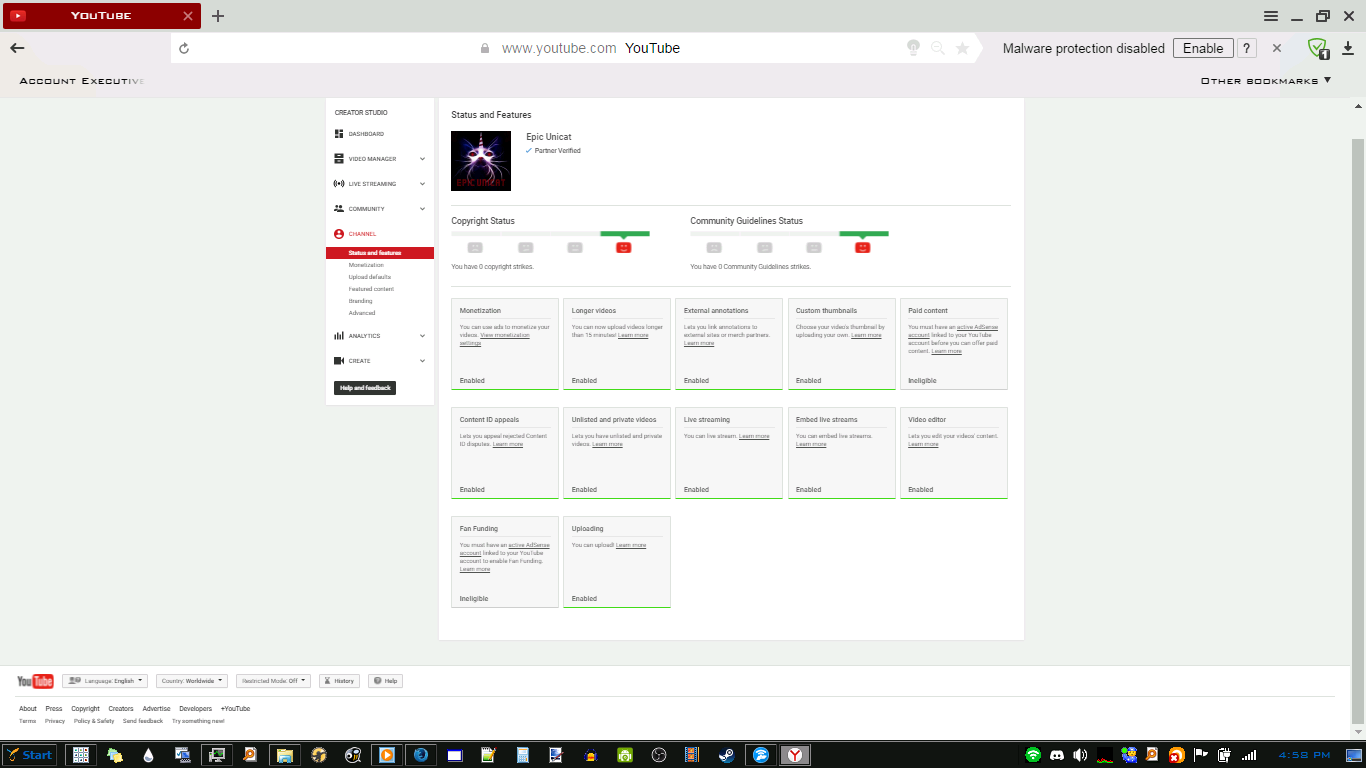Image resolution: width=1366 pixels, height=768 pixels.
Task: Click Learn more in the Live streaming card
Action: tap(754, 436)
